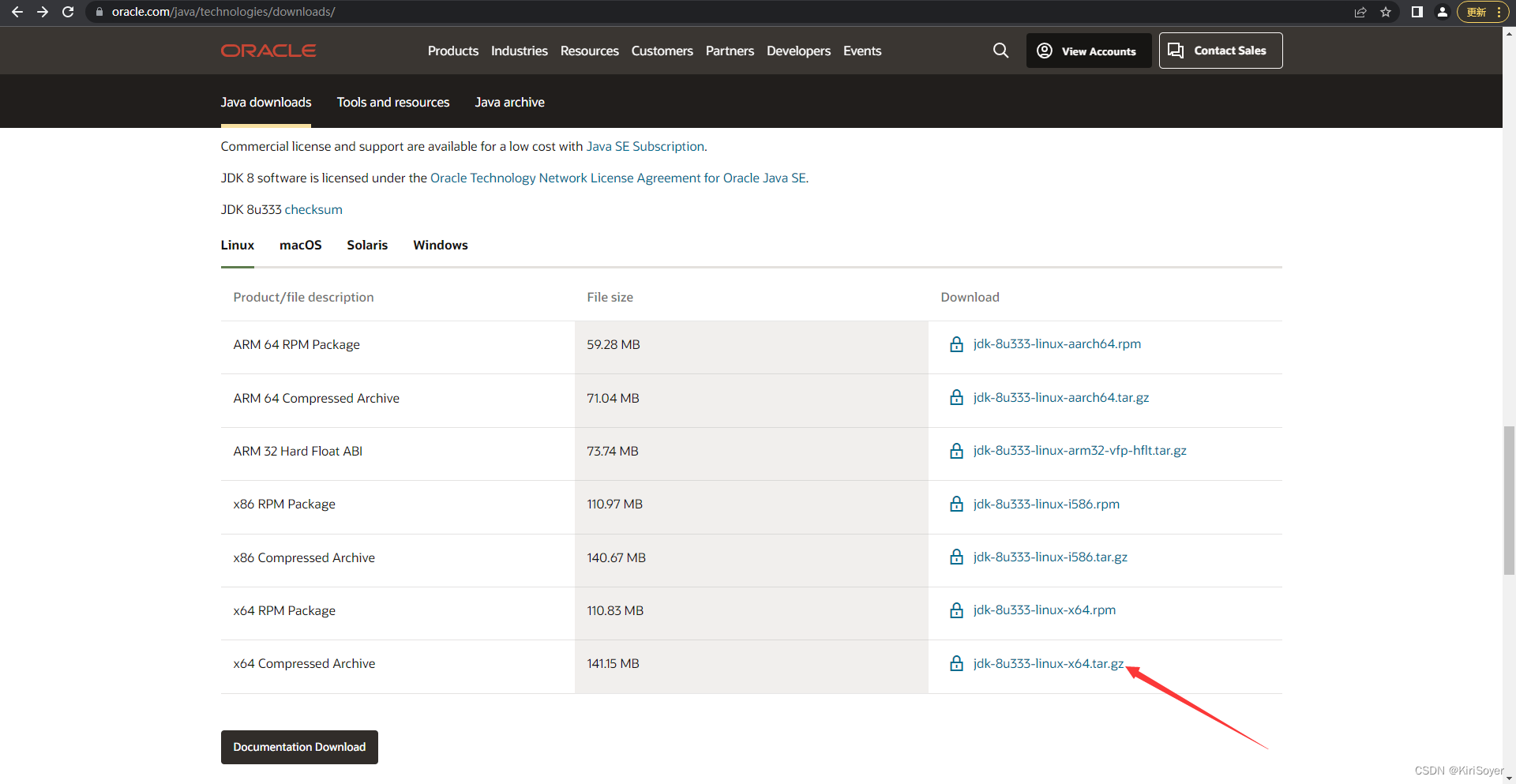This screenshot has width=1516, height=784.
Task: Click the browser forward arrow
Action: [x=43, y=12]
